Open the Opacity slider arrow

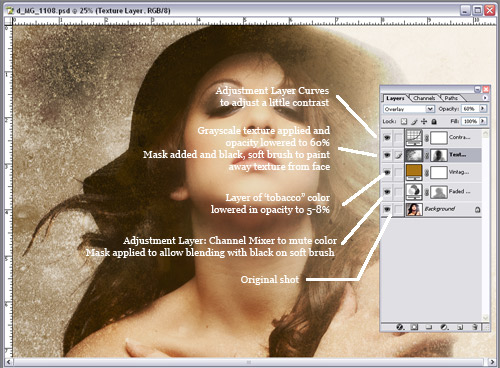pos(482,109)
